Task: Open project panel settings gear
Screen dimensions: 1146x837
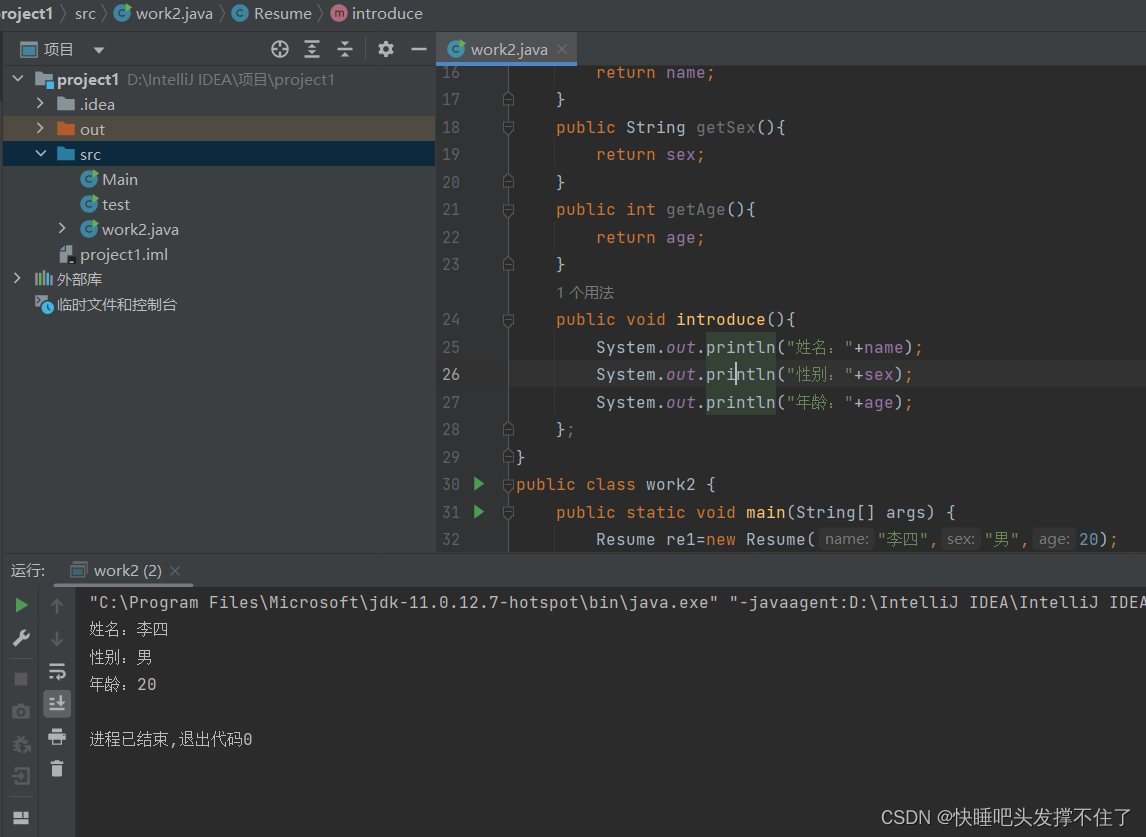Action: (386, 49)
